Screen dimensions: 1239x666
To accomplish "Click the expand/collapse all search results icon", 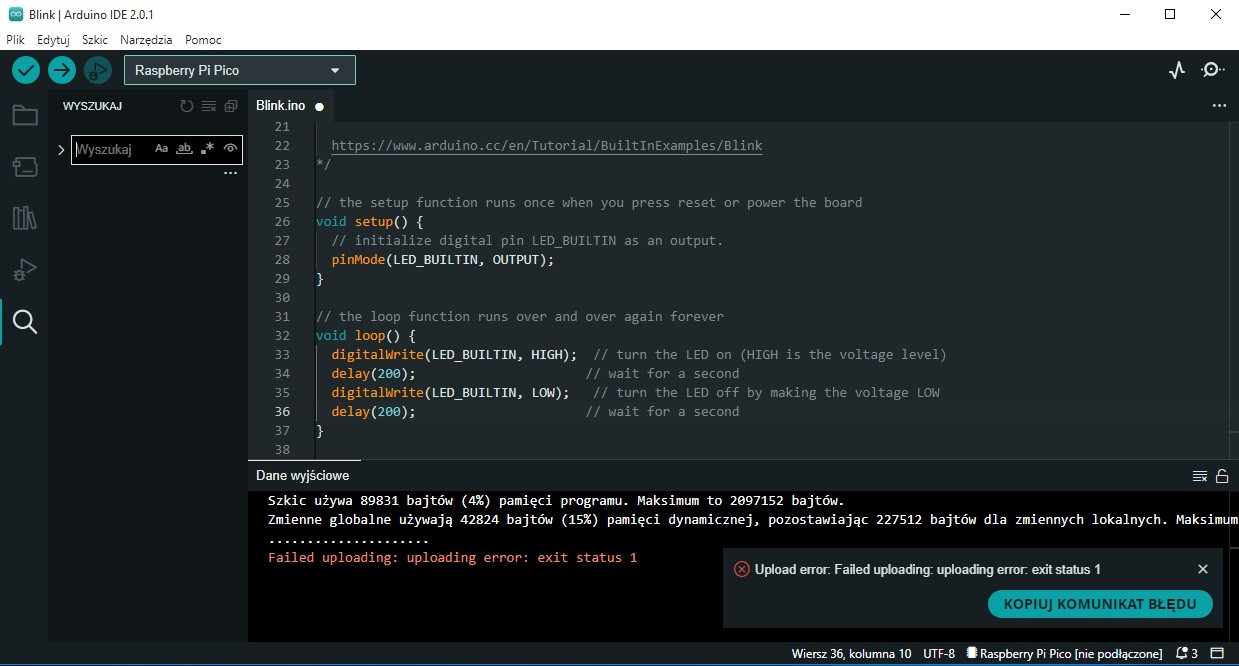I will pos(231,106).
